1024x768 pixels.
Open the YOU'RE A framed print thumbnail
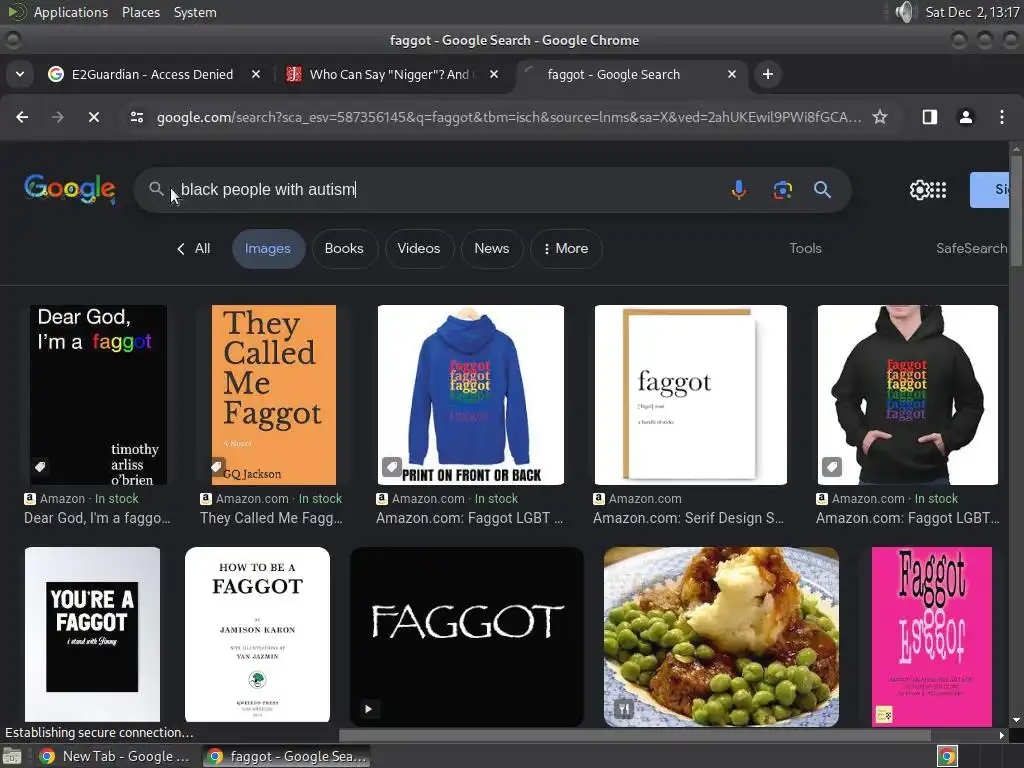pos(92,635)
